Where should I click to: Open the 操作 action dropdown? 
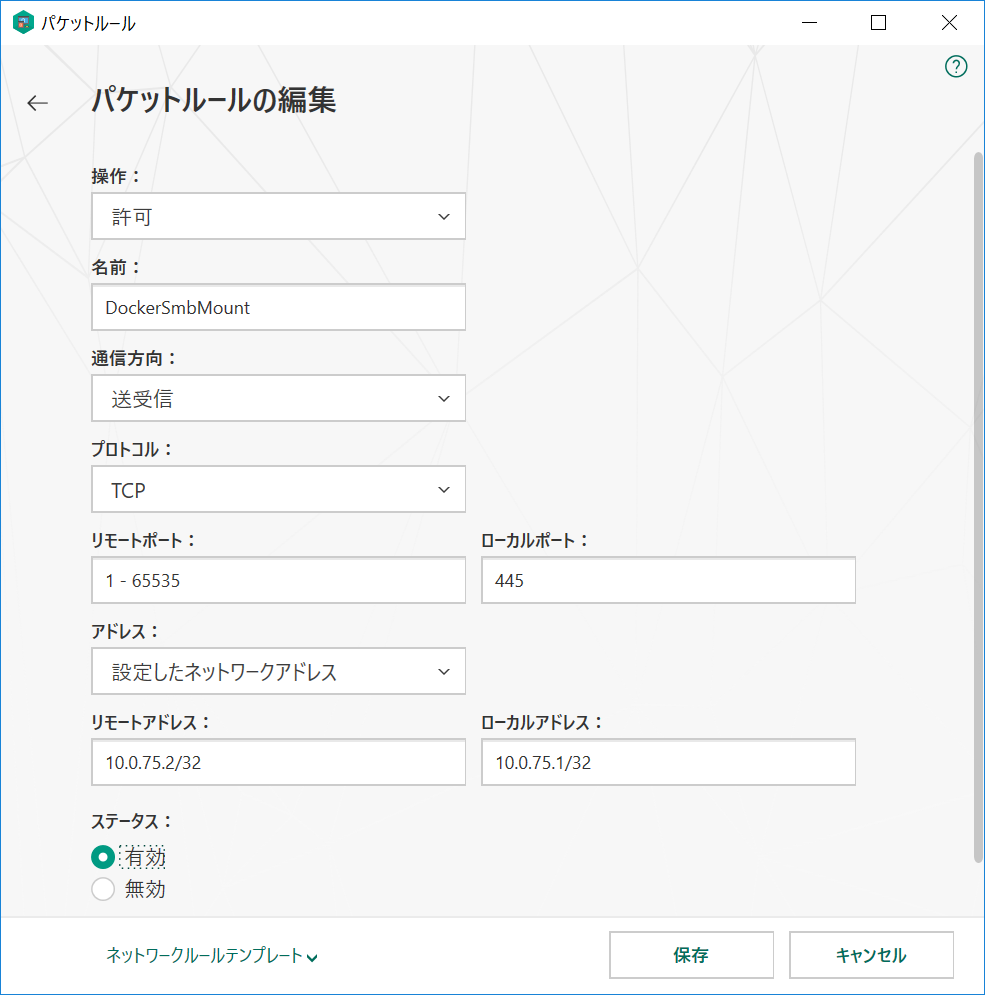[x=278, y=216]
